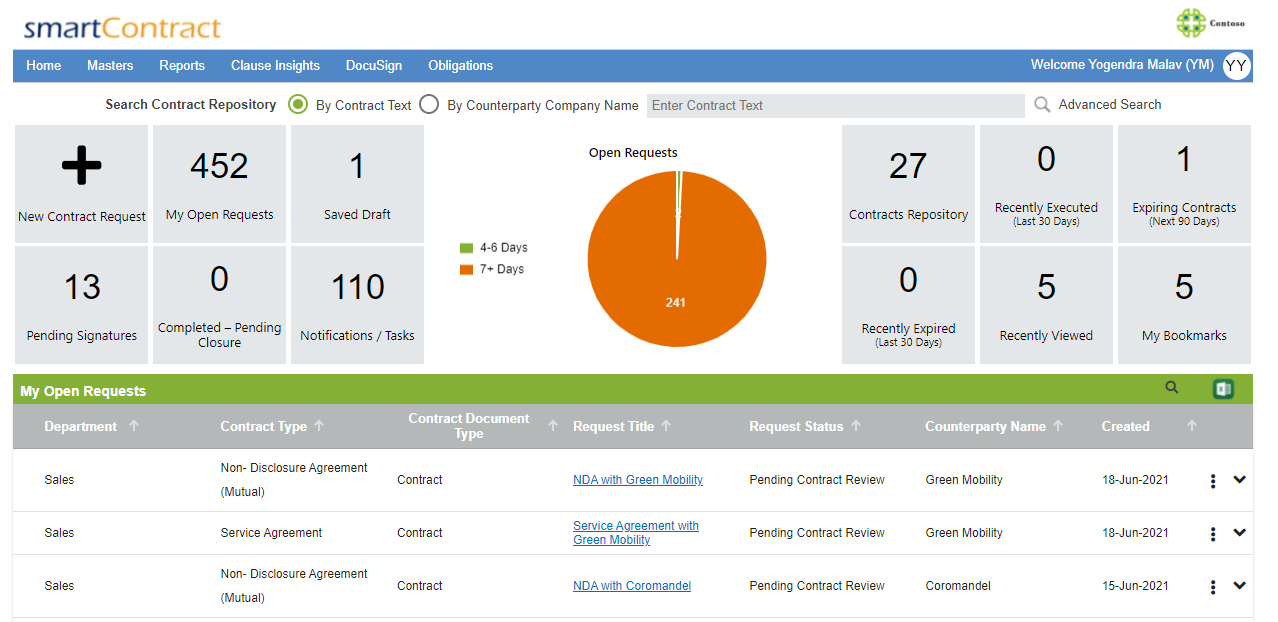Expand the NDA with Coromandel row chevron
Image resolution: width=1278 pixels, height=622 pixels.
point(1240,586)
